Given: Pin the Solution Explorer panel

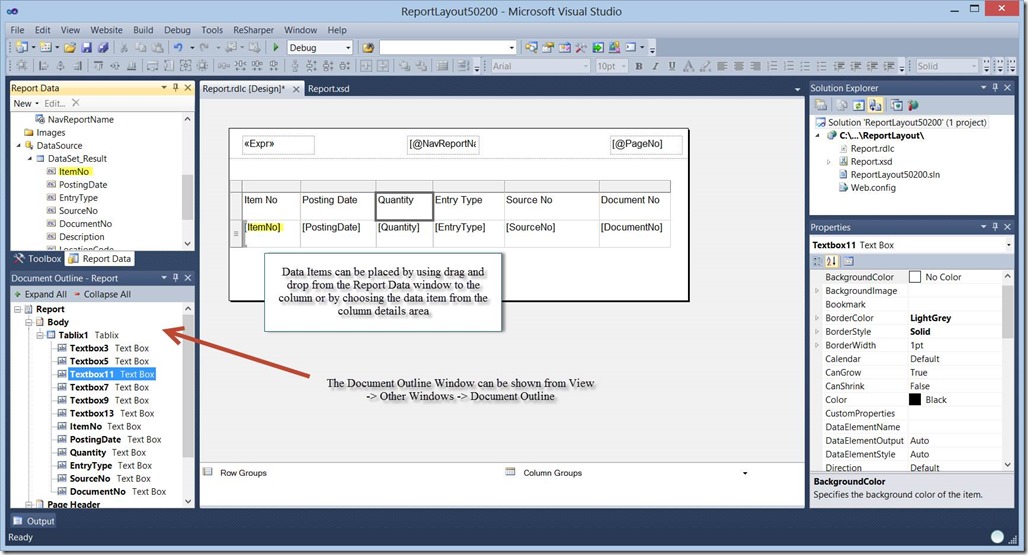Looking at the screenshot, I should tap(995, 87).
